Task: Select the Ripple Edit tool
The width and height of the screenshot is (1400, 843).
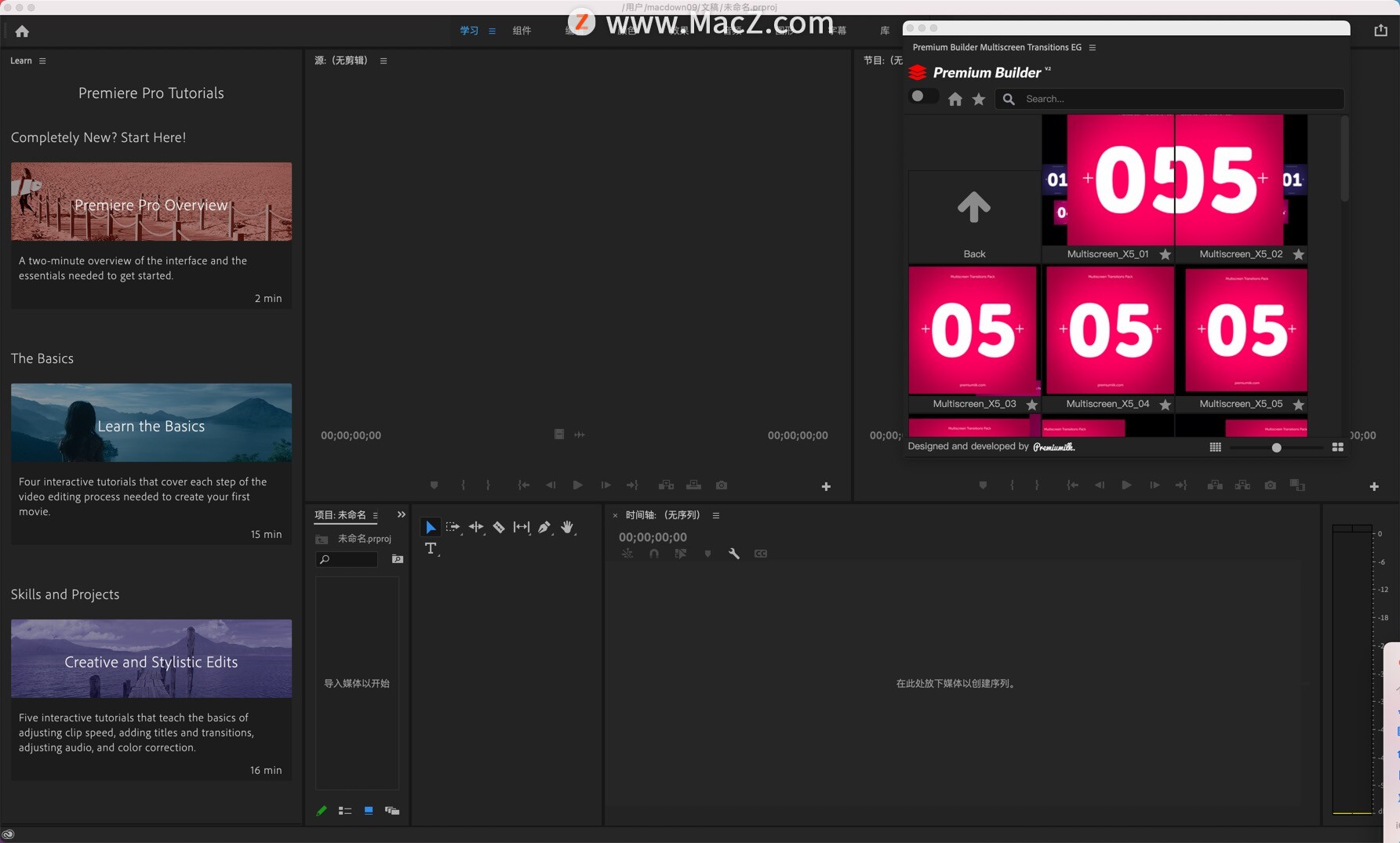Action: coord(476,527)
